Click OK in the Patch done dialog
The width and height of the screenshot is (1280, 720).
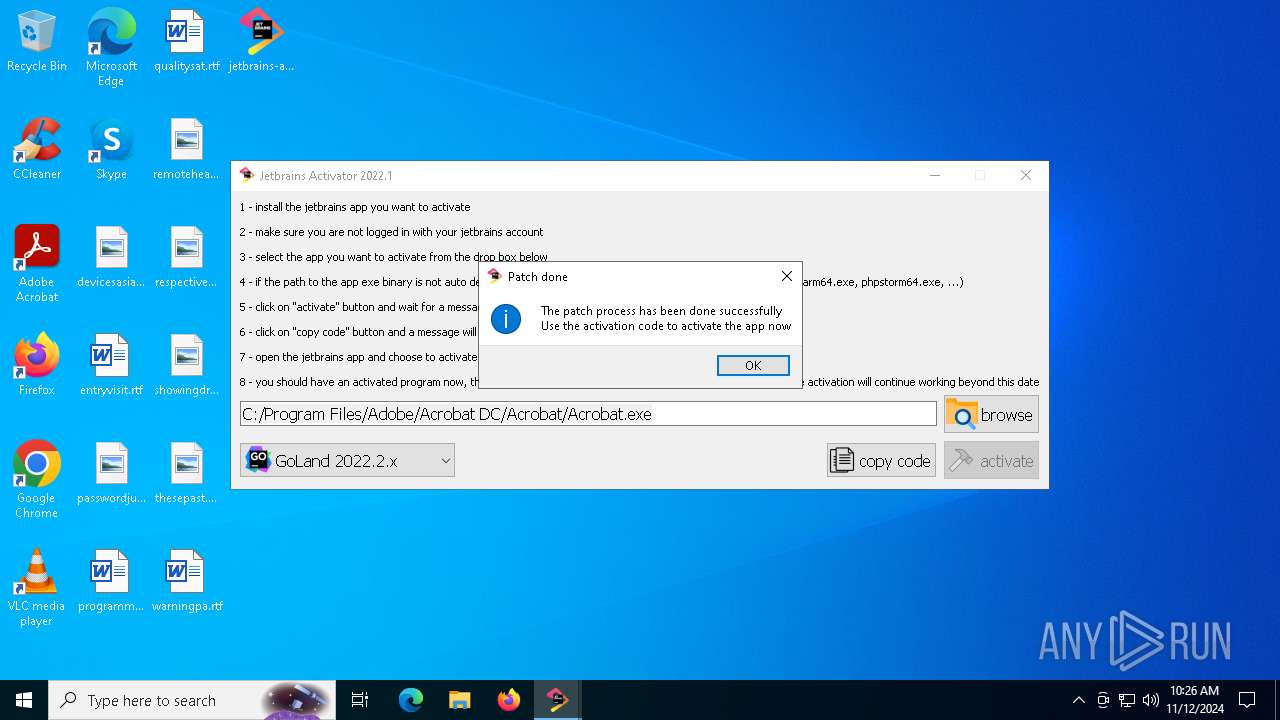pyautogui.click(x=753, y=365)
